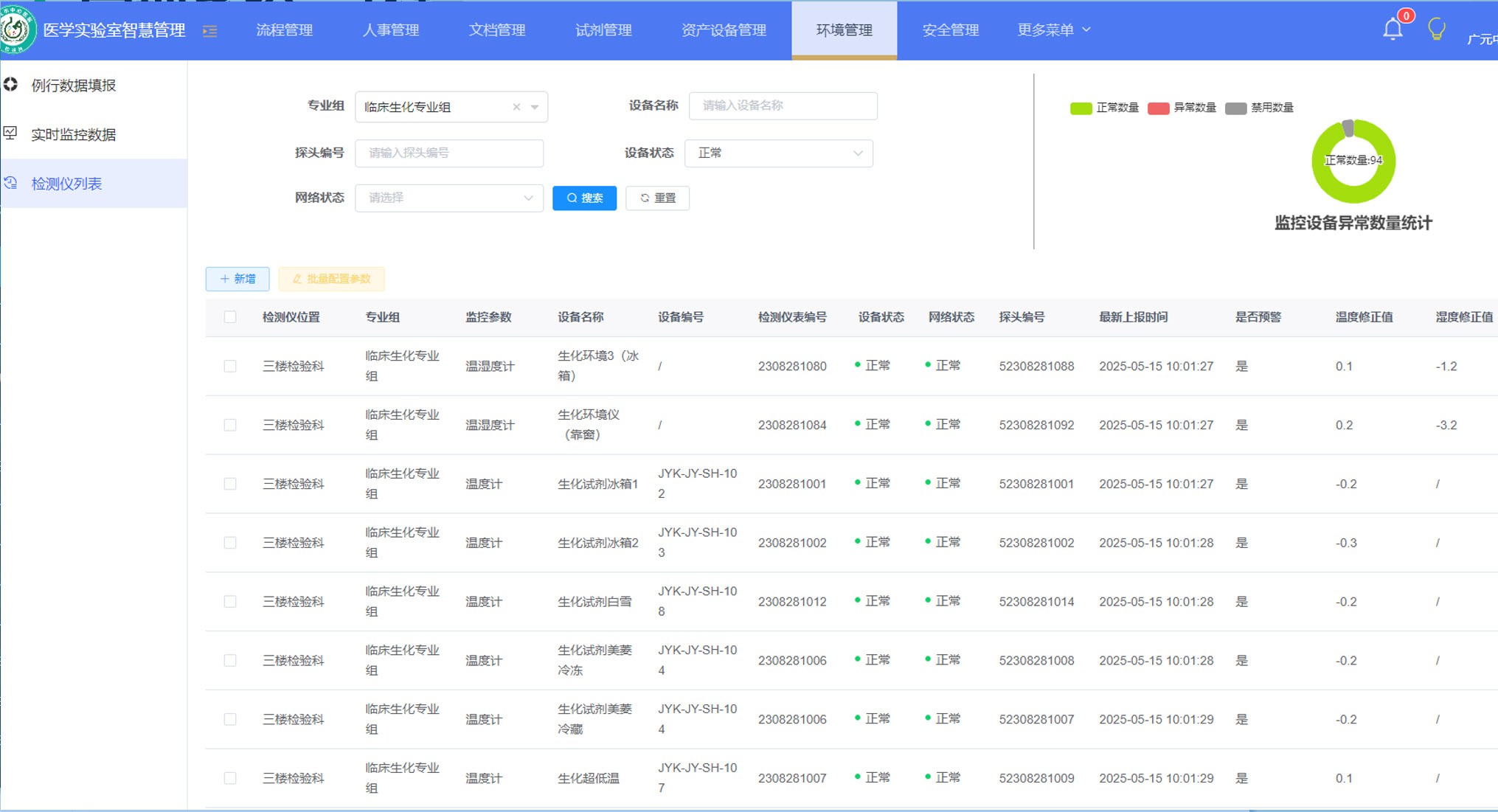
Task: Toggle green 正常数量 legend swatch
Action: click(x=1081, y=108)
